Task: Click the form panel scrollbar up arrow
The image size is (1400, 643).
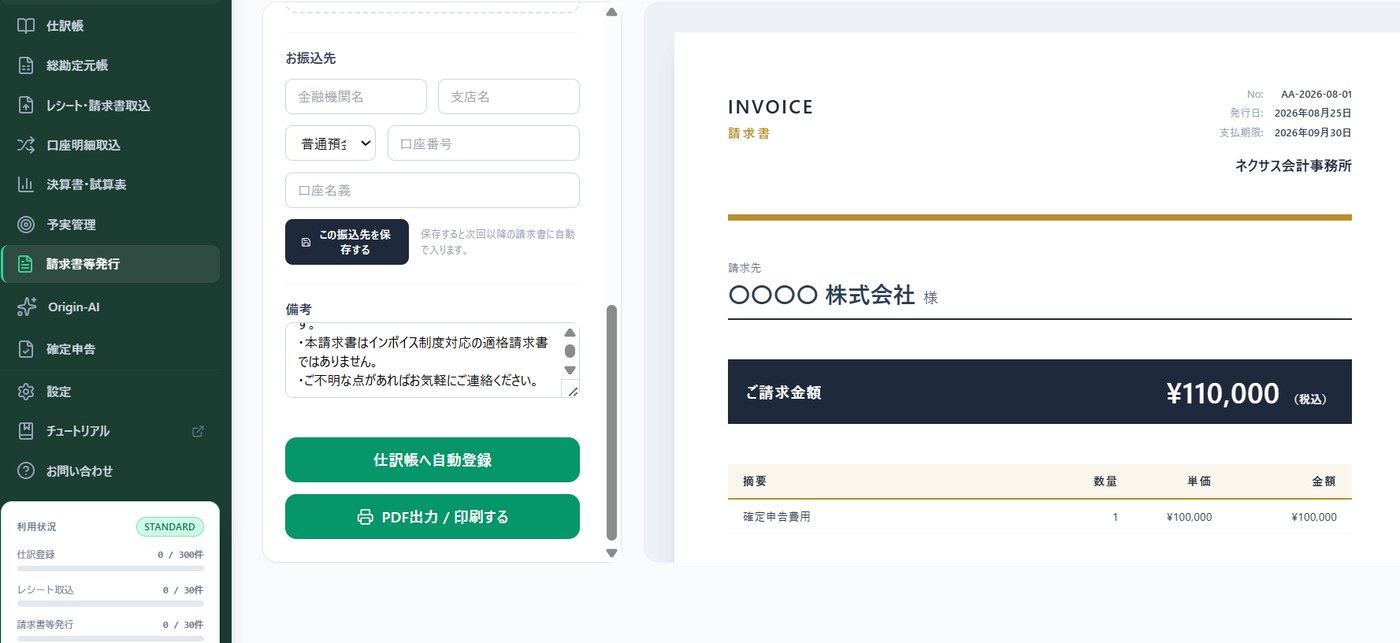Action: click(x=612, y=13)
